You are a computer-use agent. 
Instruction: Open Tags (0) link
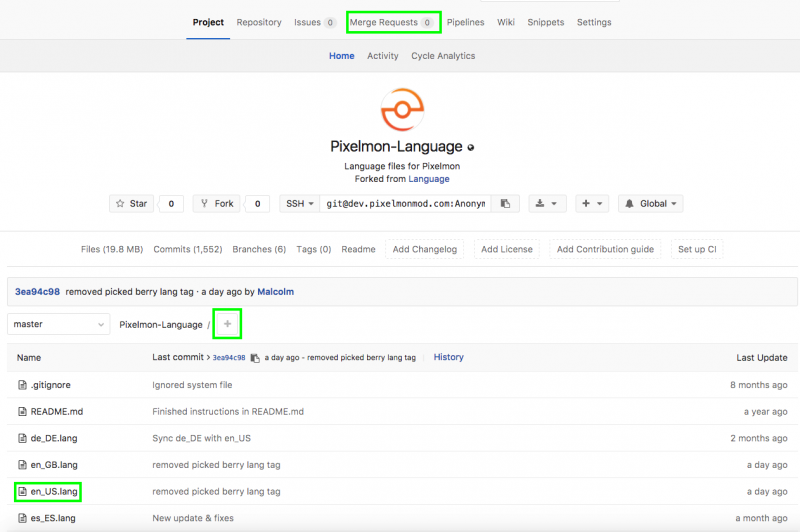(x=313, y=249)
